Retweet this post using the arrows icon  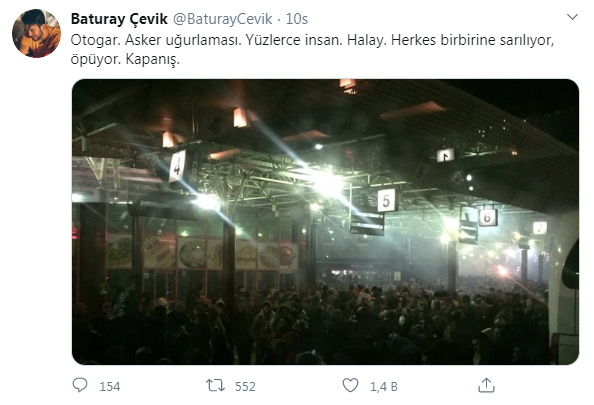coord(215,386)
